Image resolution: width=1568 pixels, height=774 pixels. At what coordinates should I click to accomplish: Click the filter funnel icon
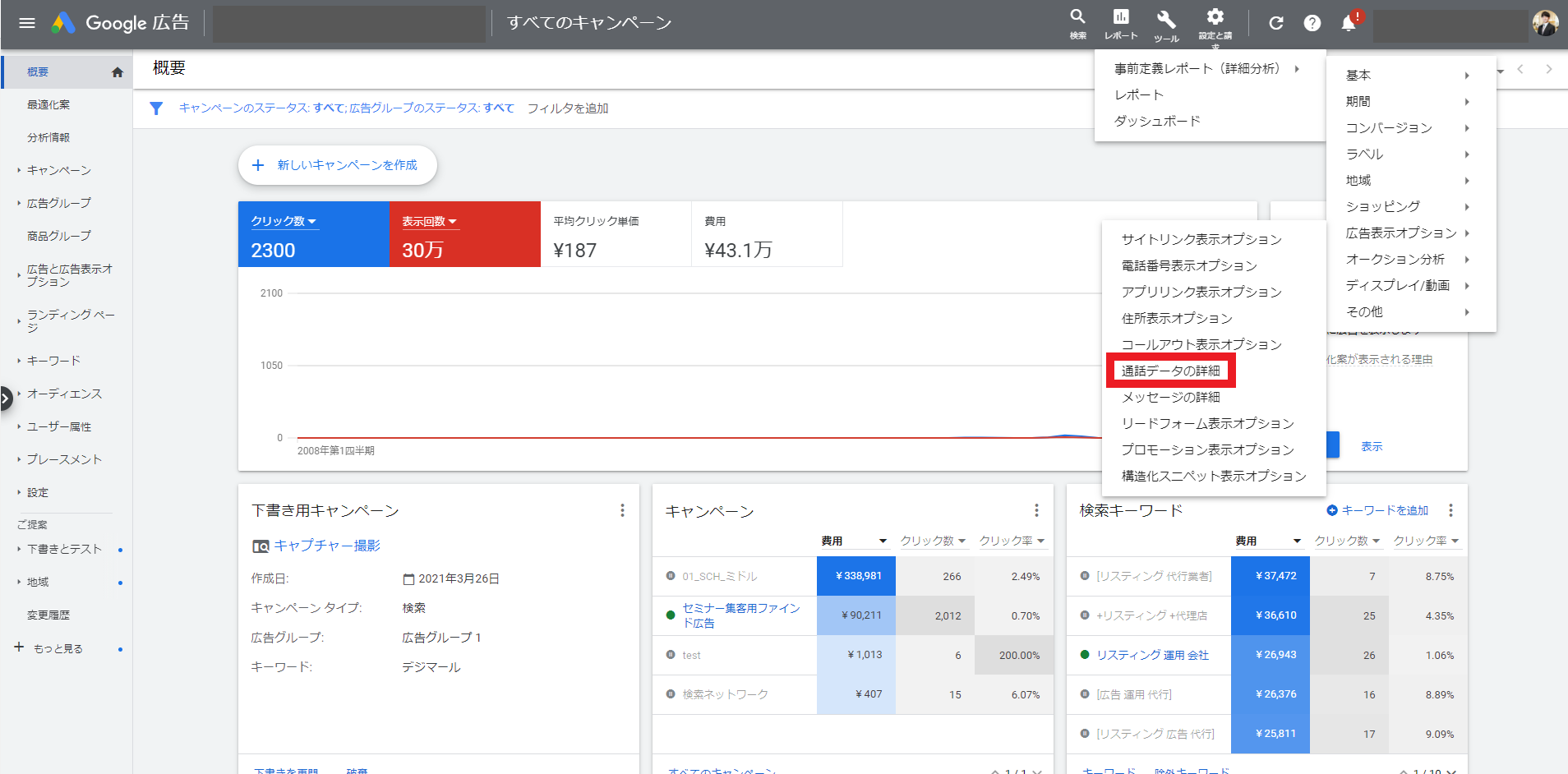(x=156, y=108)
